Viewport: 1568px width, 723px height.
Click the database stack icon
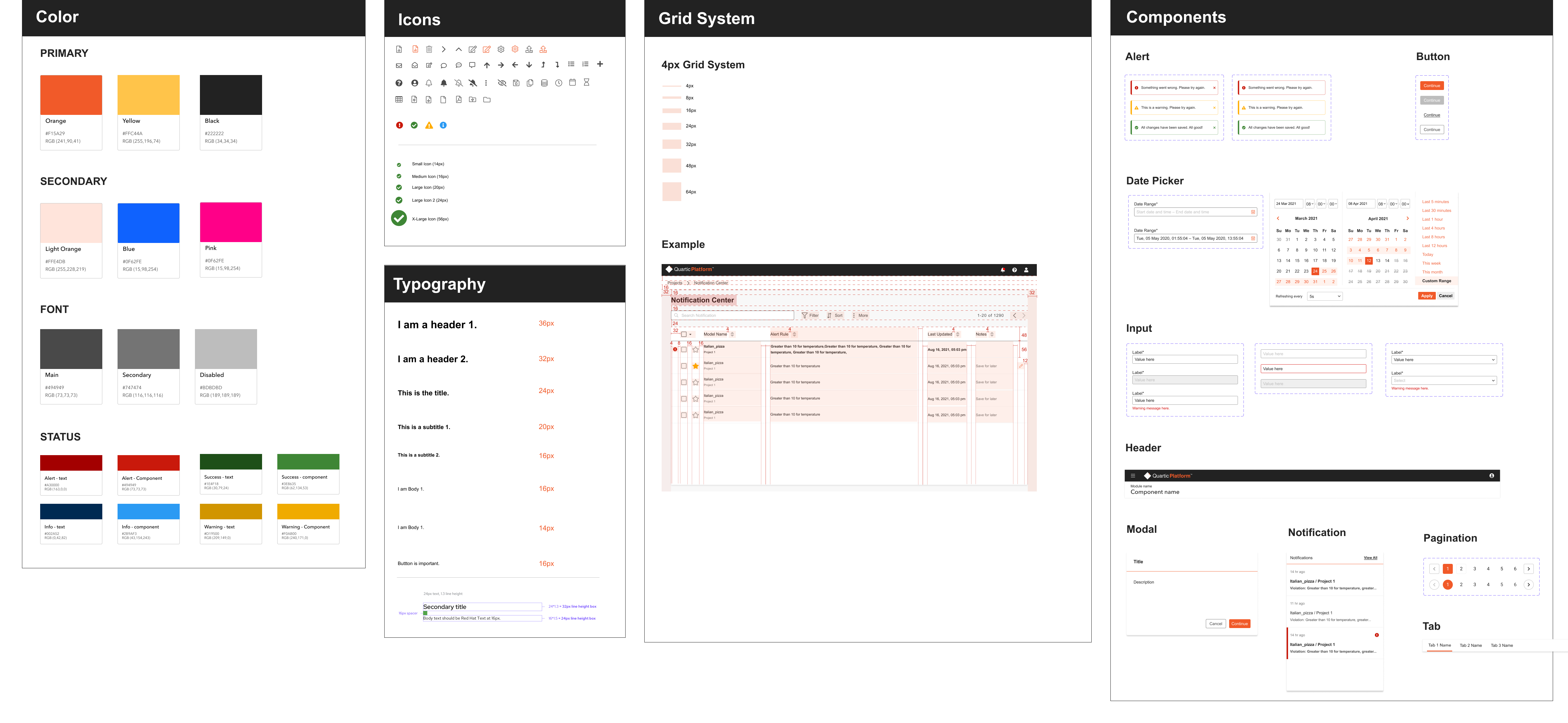[x=544, y=83]
